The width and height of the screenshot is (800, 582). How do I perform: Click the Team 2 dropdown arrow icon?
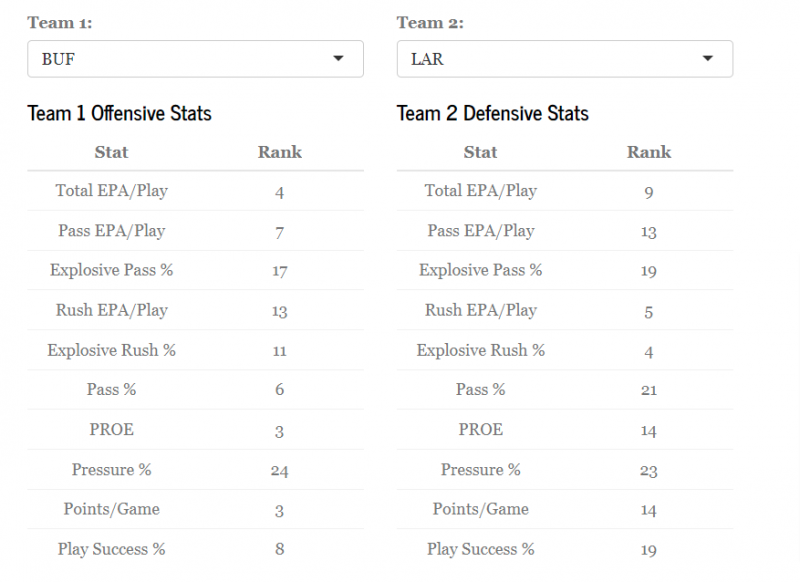[x=708, y=59]
